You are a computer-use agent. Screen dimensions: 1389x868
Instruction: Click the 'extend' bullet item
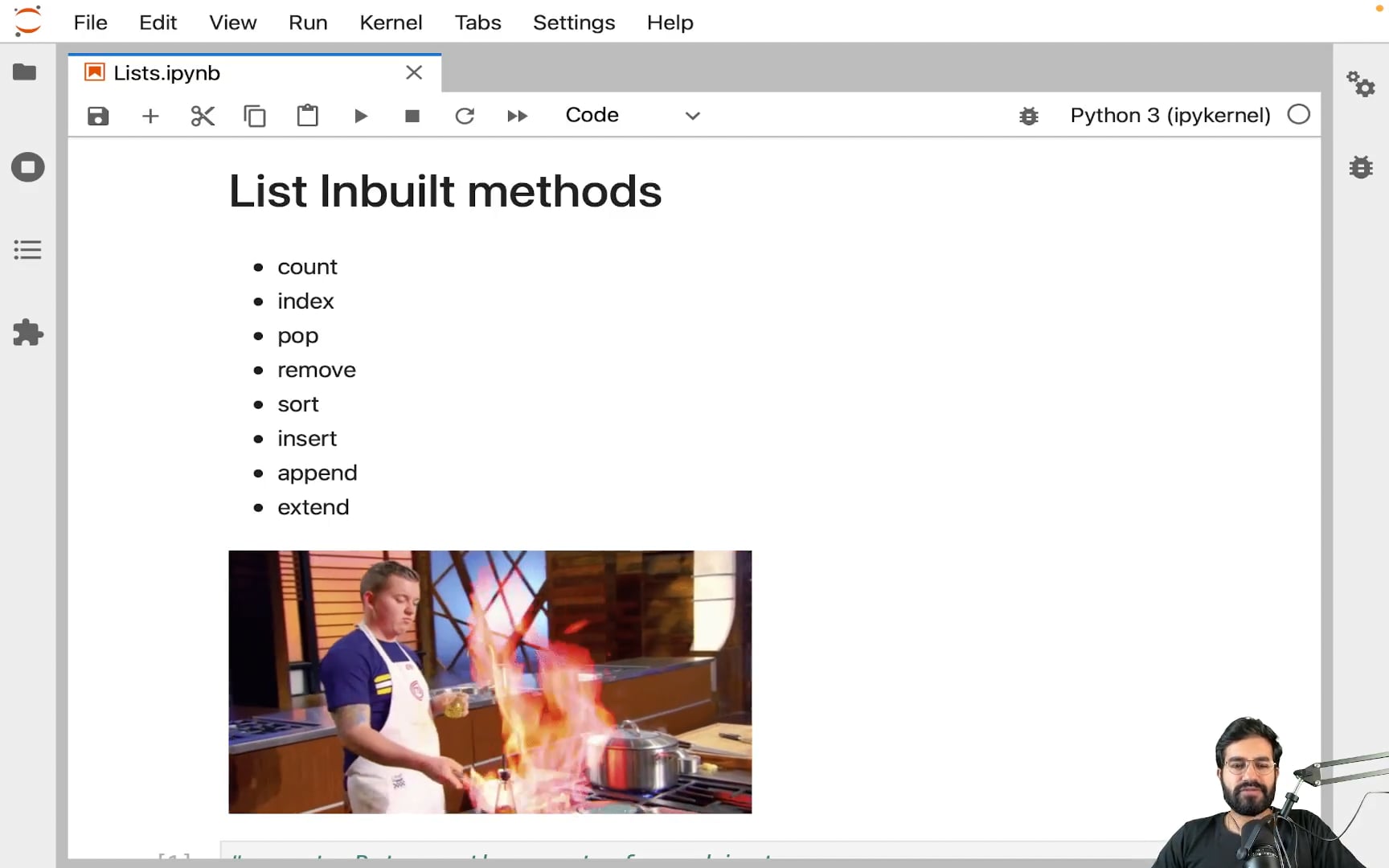(313, 507)
